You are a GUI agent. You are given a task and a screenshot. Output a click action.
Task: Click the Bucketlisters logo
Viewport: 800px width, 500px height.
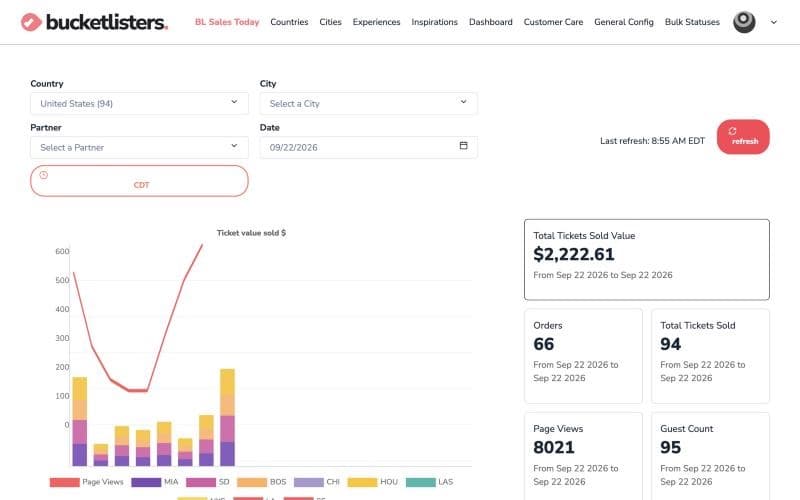tap(94, 22)
